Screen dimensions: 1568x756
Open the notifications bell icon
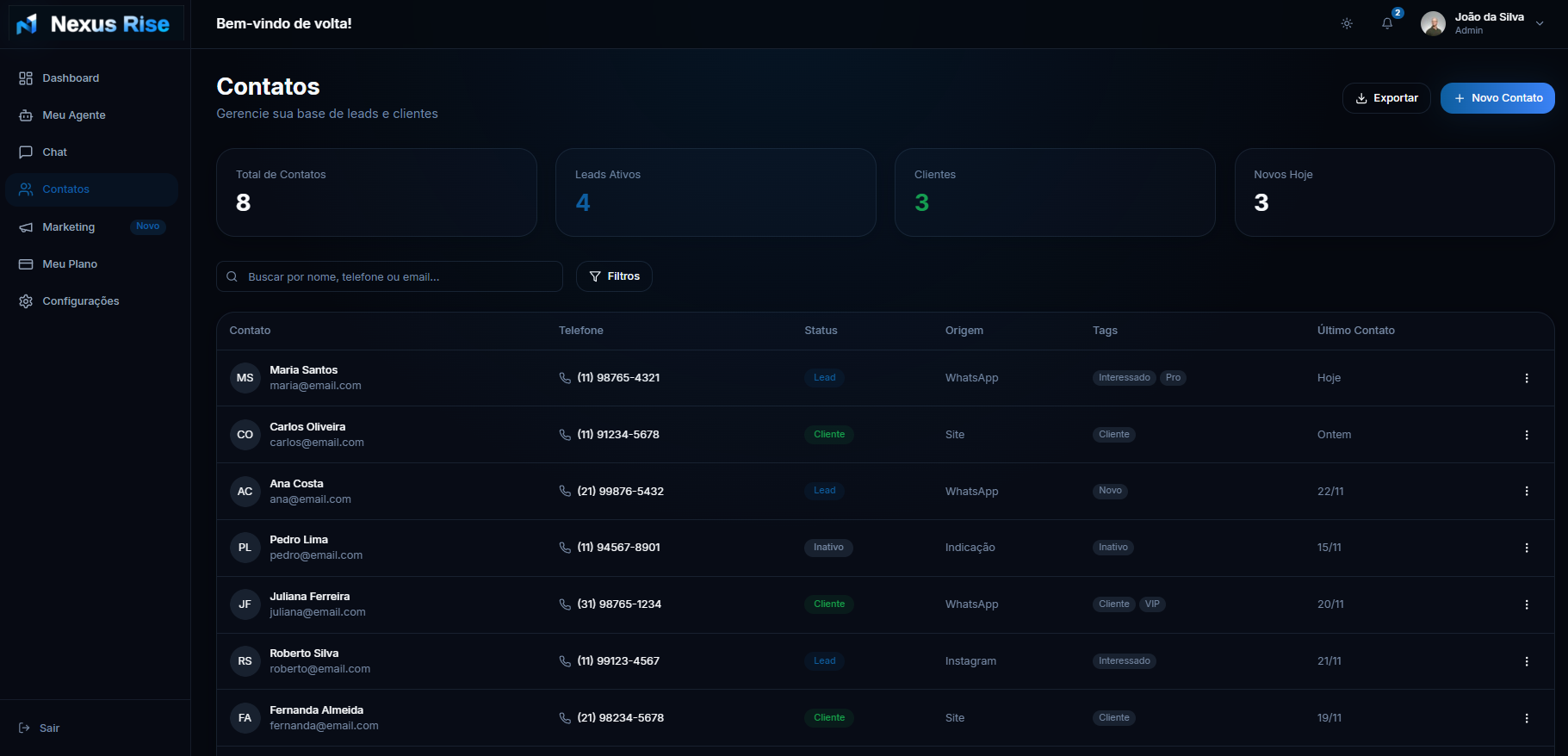point(1387,24)
